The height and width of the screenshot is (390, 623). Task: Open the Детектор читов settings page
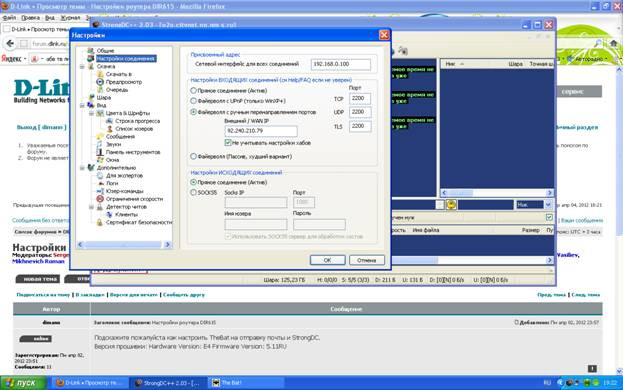(x=126, y=207)
